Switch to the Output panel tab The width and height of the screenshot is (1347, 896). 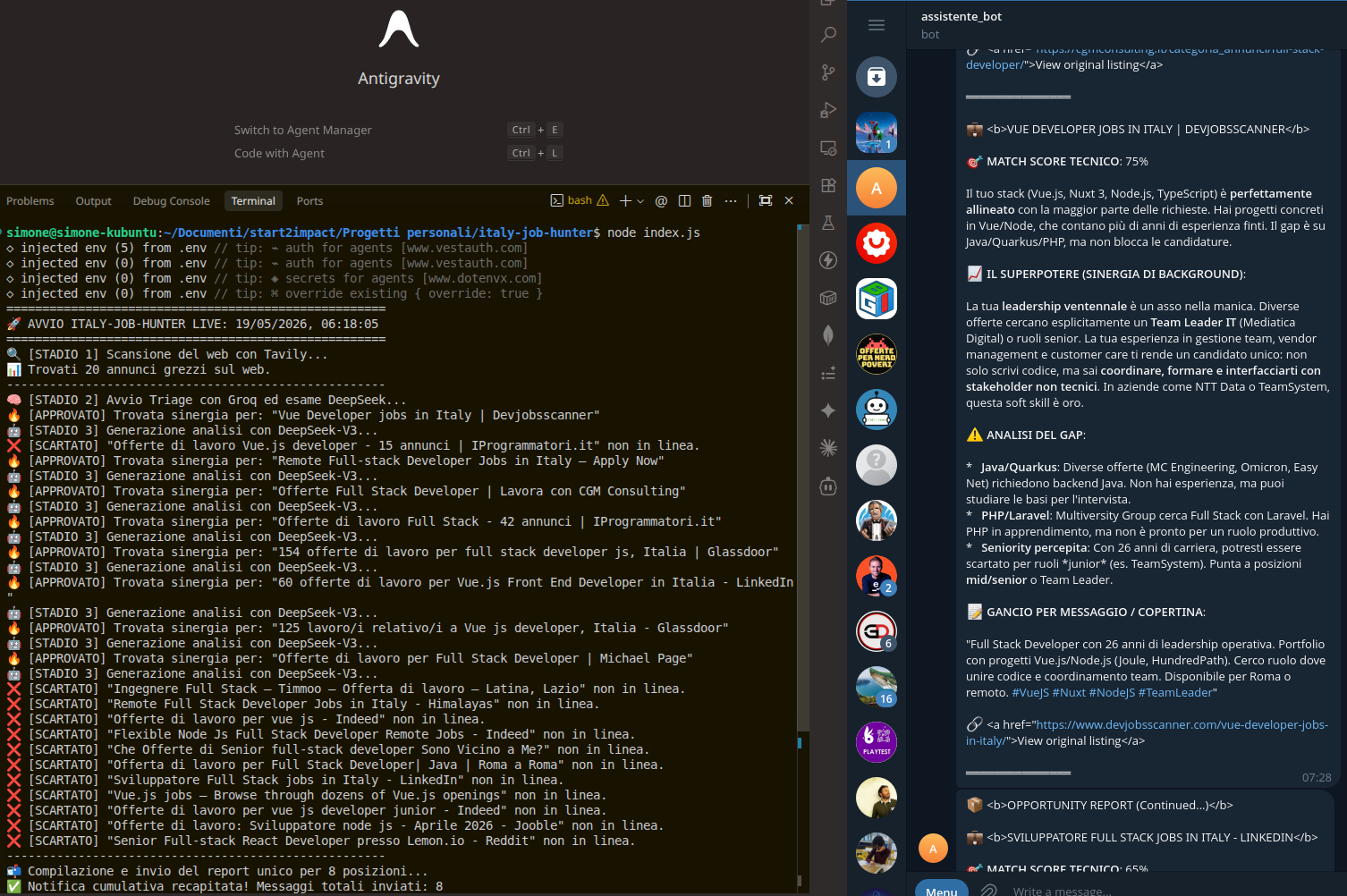click(93, 201)
